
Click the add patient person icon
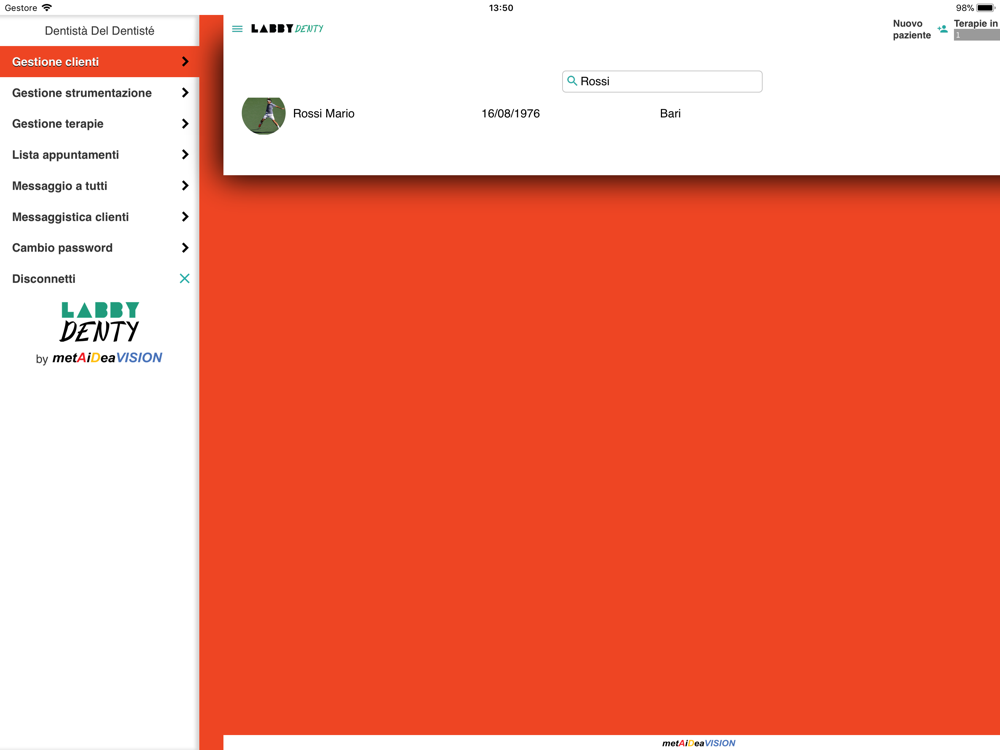click(x=943, y=29)
